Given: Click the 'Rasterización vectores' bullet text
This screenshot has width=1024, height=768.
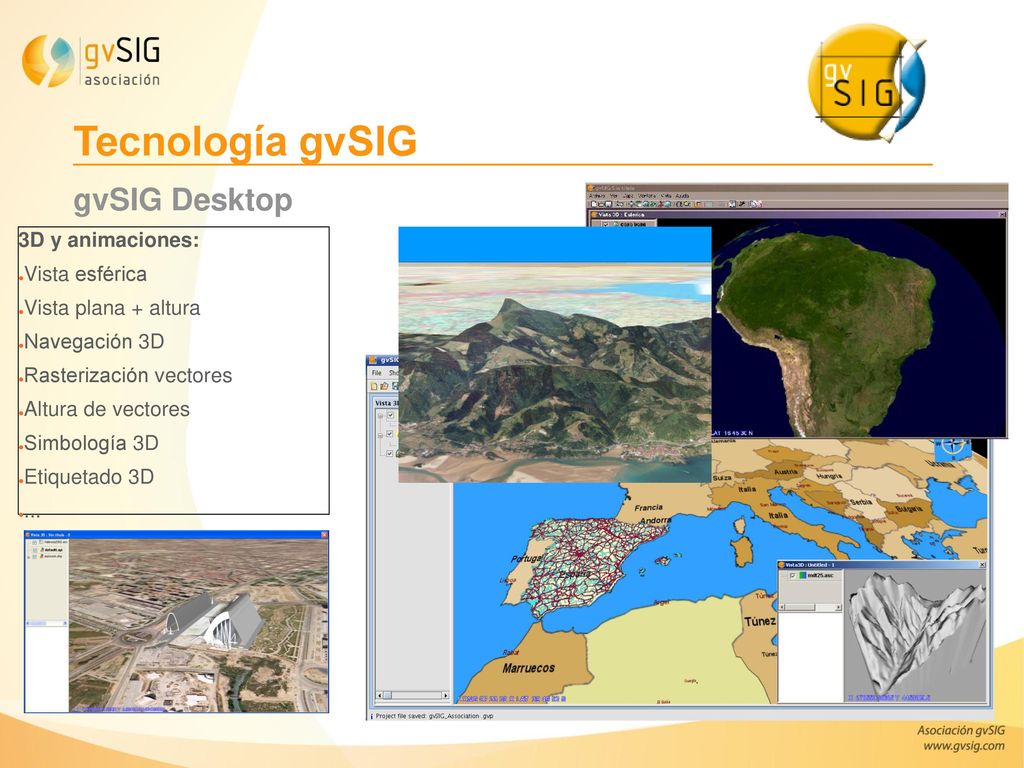Looking at the screenshot, I should pos(128,376).
